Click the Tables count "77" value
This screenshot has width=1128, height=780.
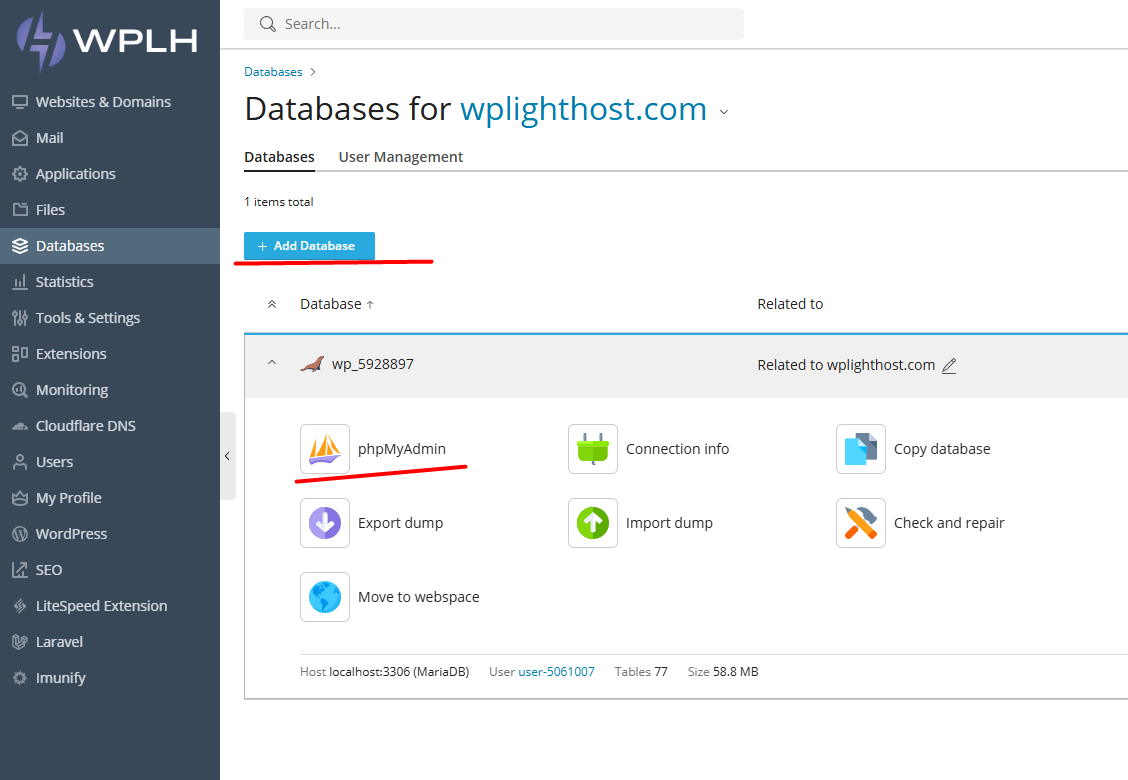[x=660, y=672]
